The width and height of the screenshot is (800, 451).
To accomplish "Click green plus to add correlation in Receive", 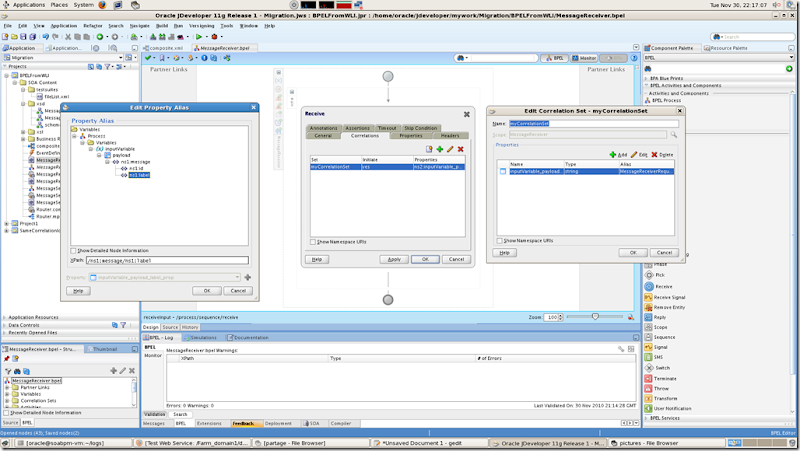I will click(440, 149).
